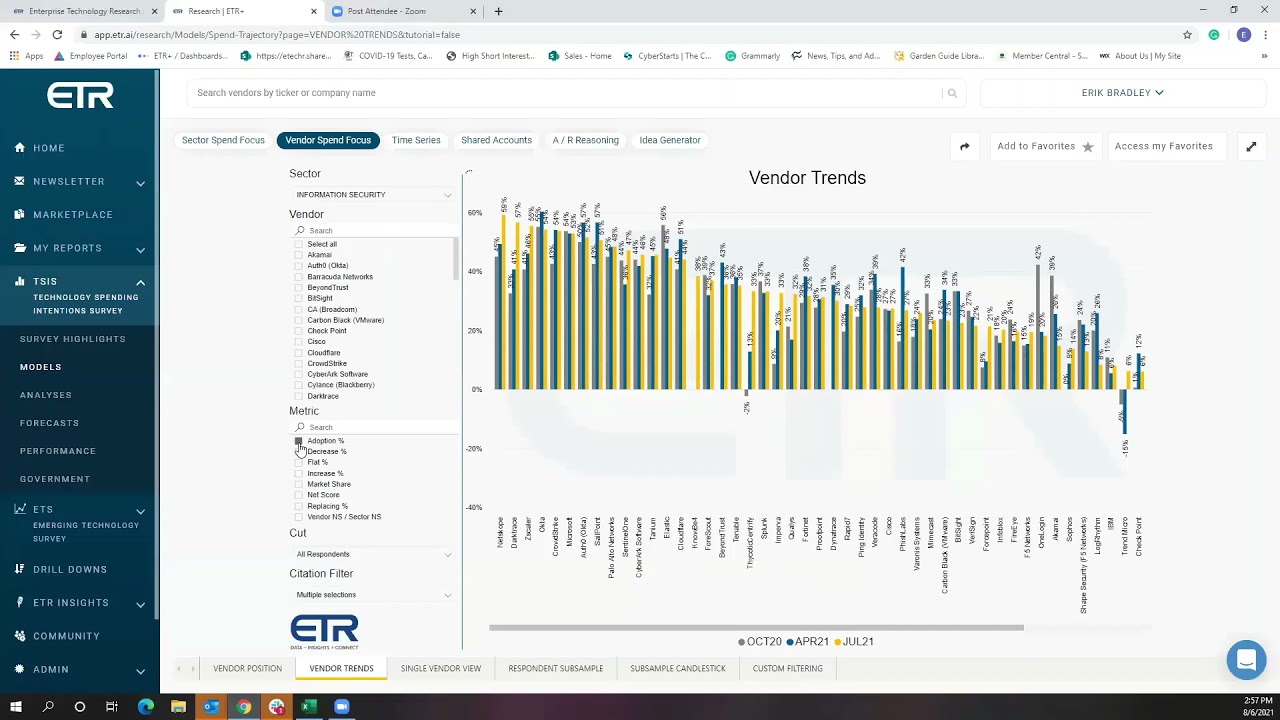Screen dimensions: 1280x720
Task: Bookmark this page with the star icon
Action: click(1187, 34)
